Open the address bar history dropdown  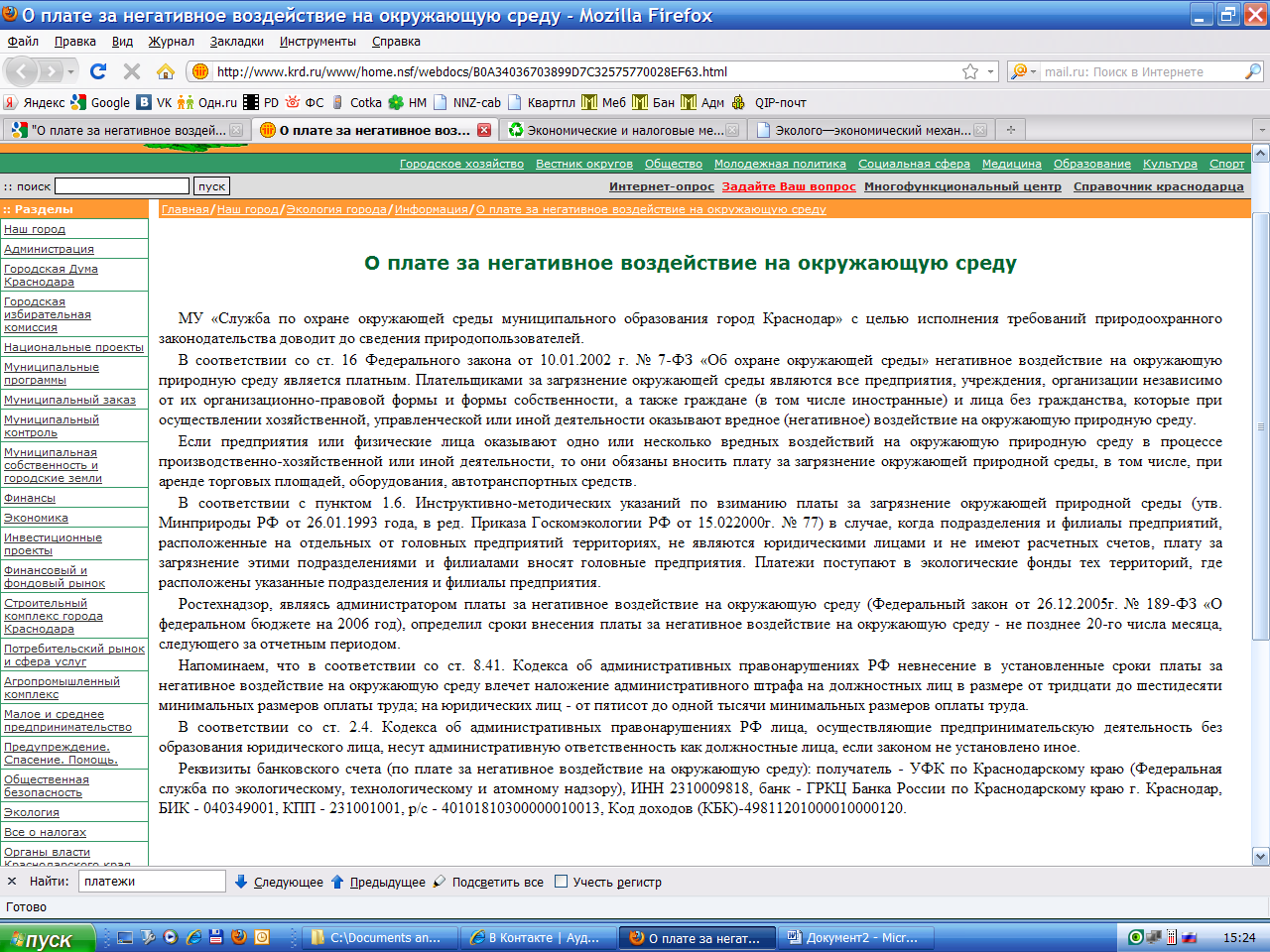(x=990, y=71)
